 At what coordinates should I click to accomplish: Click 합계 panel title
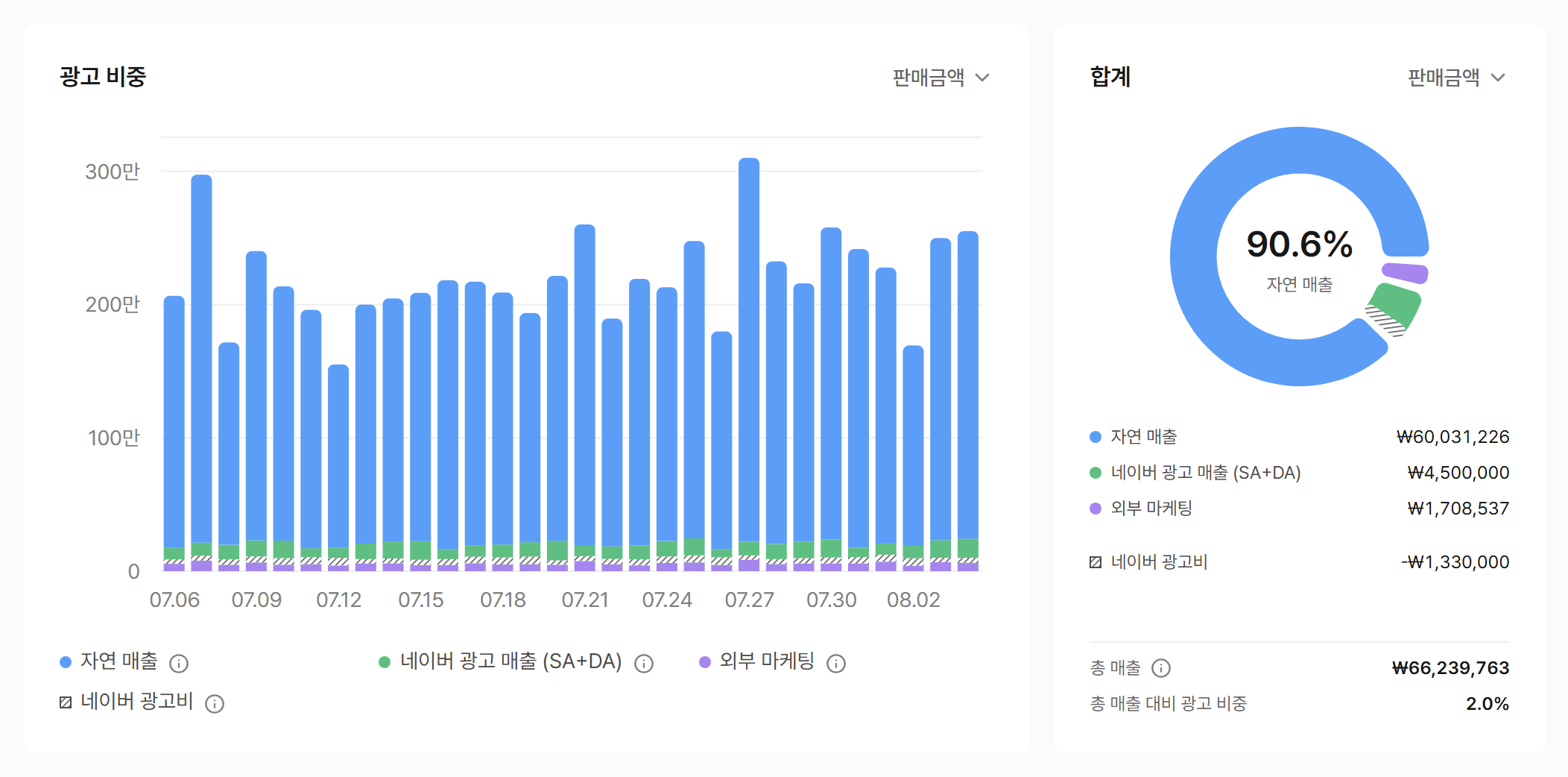pyautogui.click(x=1110, y=77)
